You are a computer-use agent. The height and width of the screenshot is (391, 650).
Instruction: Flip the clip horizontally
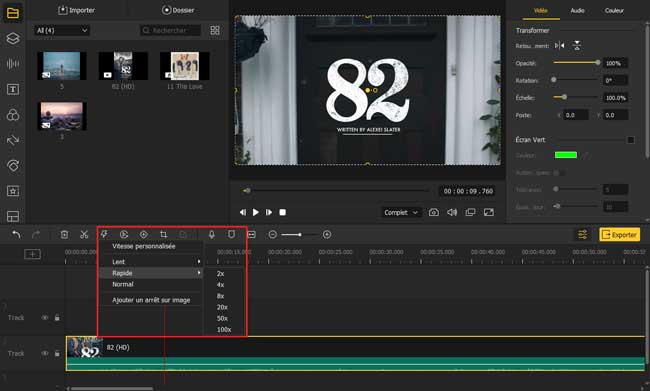560,46
